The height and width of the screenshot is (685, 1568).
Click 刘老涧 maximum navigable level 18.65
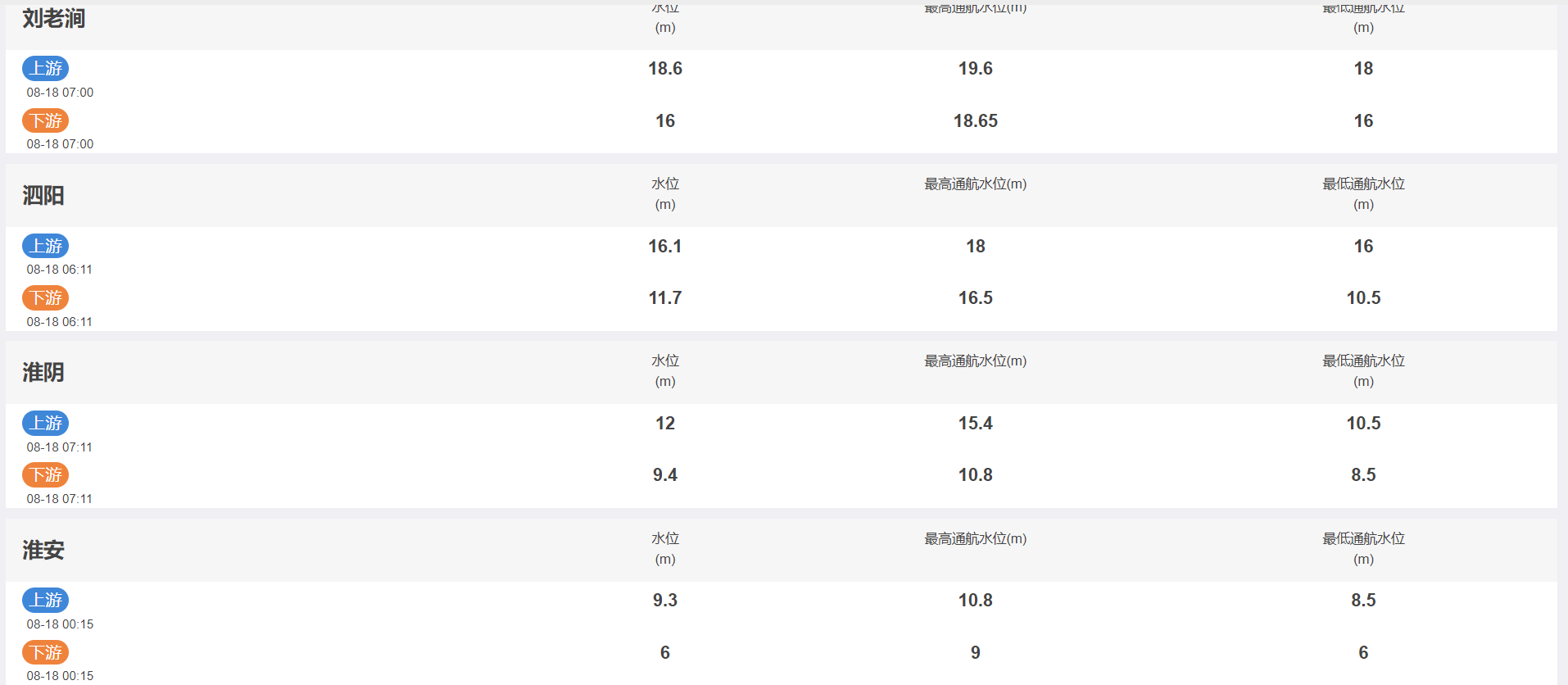click(x=976, y=121)
